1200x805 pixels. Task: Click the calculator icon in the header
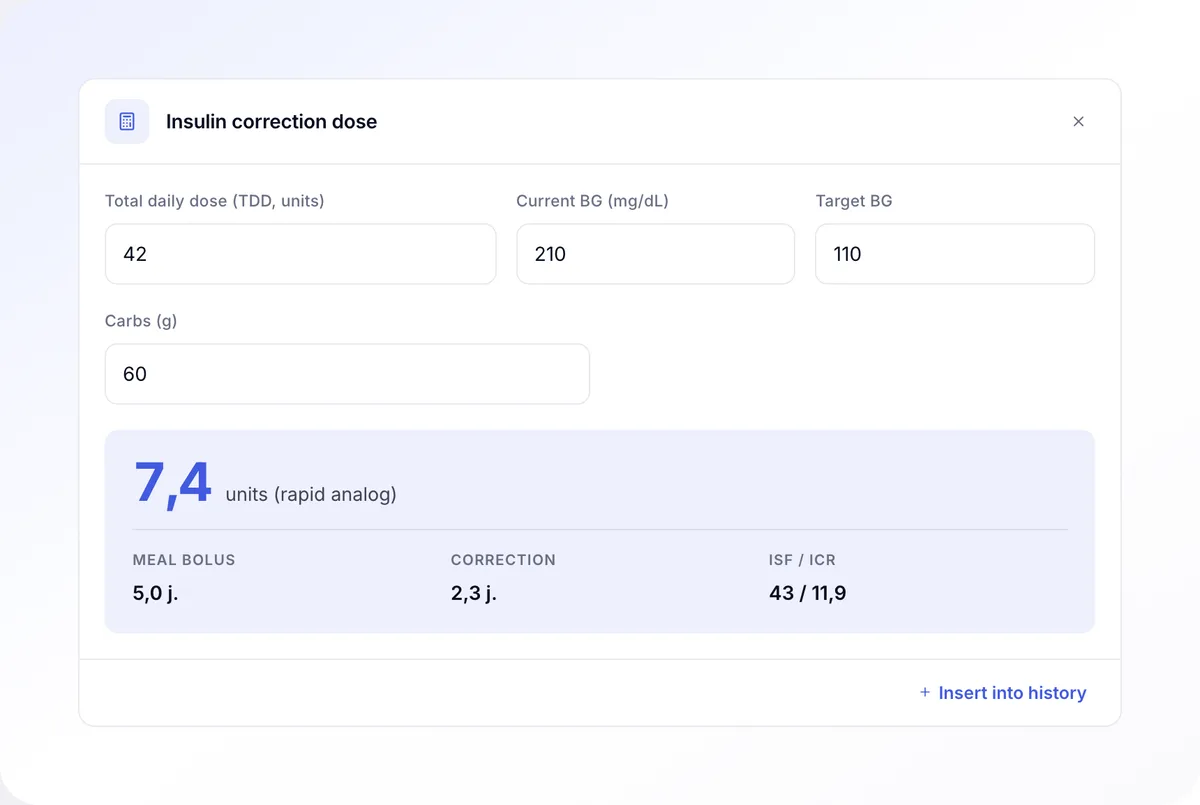coord(127,121)
